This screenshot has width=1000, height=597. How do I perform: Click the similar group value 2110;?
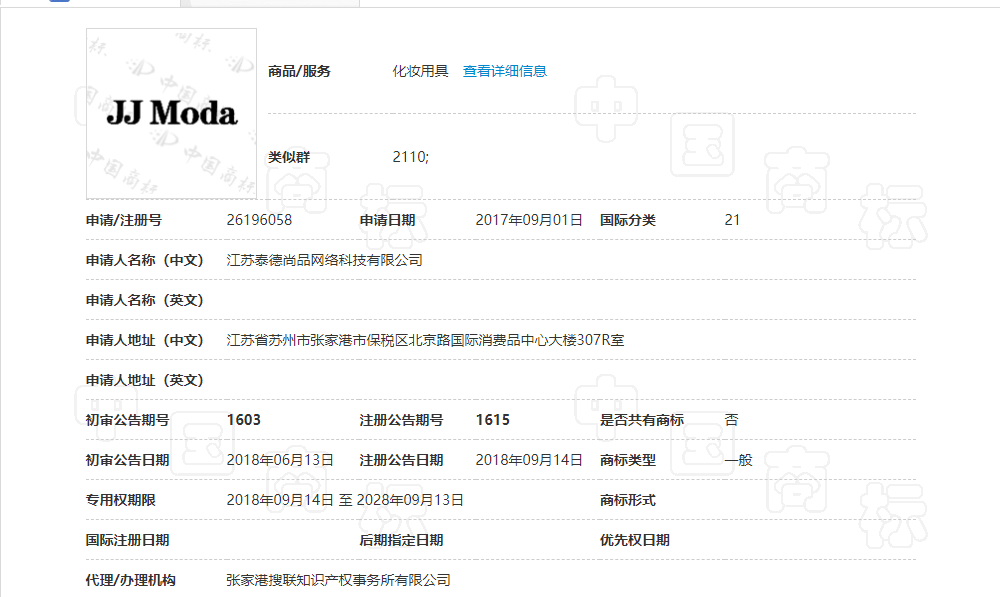(x=411, y=157)
